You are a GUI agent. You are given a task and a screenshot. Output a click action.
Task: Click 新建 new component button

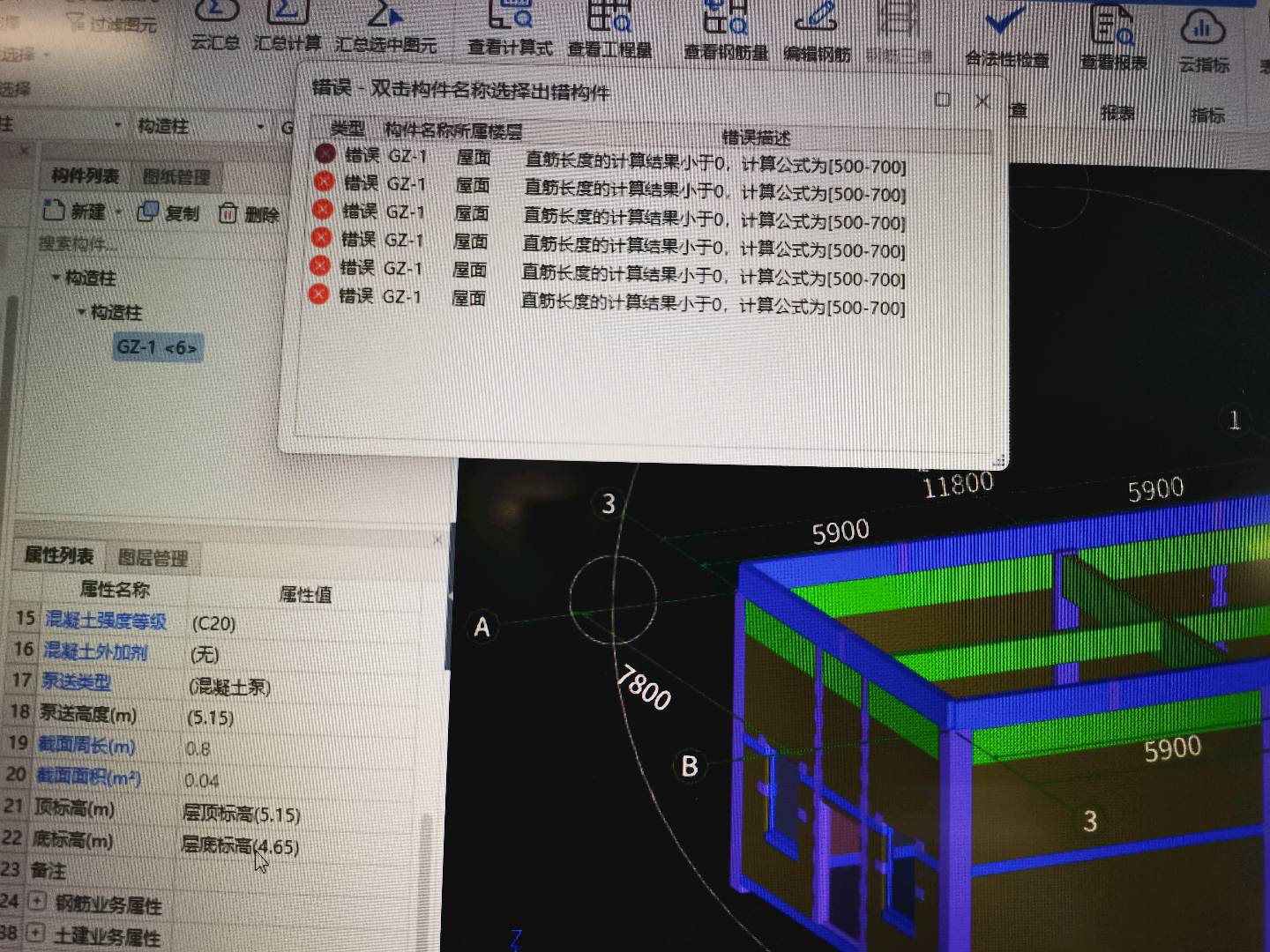tap(74, 211)
